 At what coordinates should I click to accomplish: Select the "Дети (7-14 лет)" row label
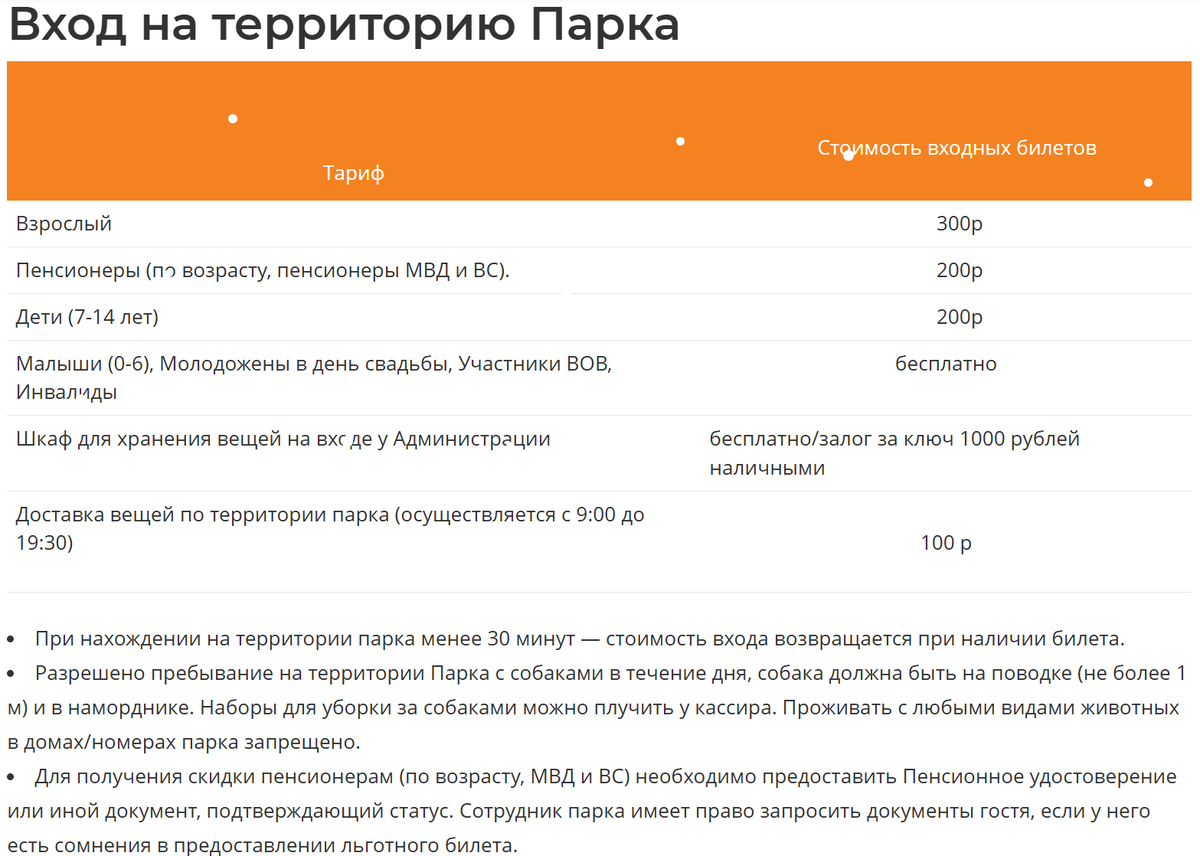pyautogui.click(x=87, y=317)
